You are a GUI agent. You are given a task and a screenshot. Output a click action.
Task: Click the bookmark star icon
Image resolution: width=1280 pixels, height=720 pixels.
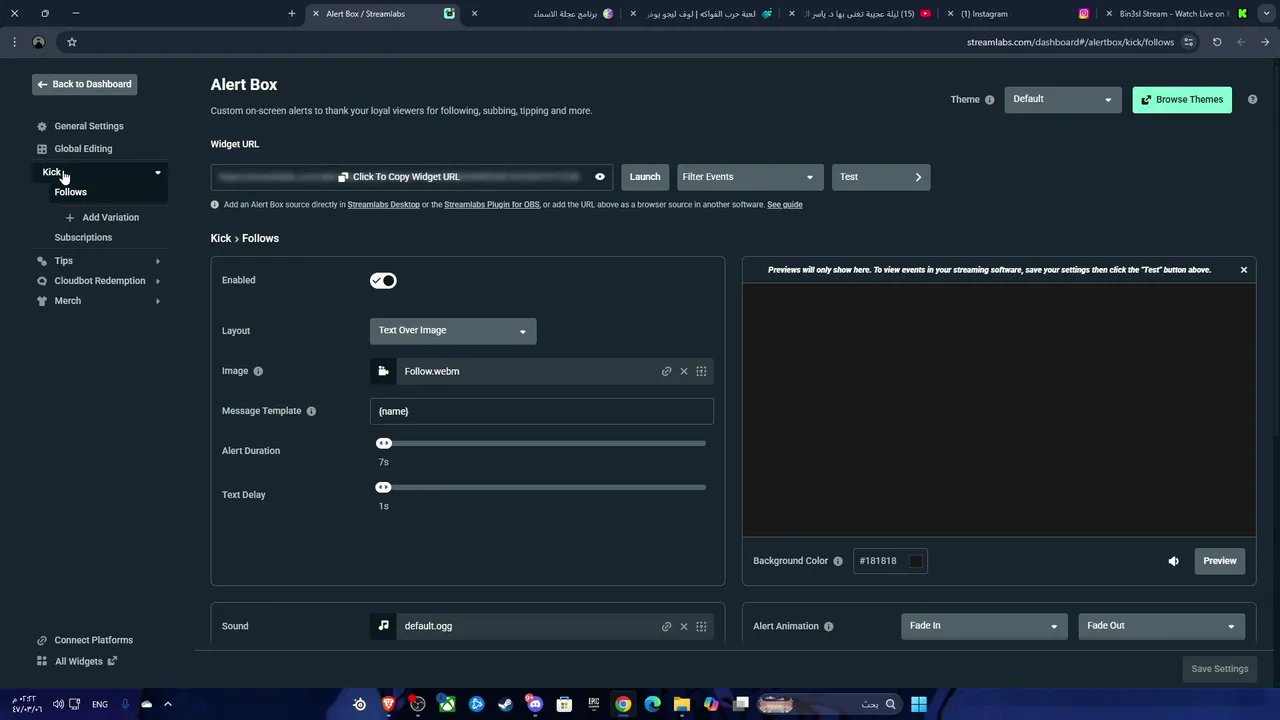tap(72, 42)
